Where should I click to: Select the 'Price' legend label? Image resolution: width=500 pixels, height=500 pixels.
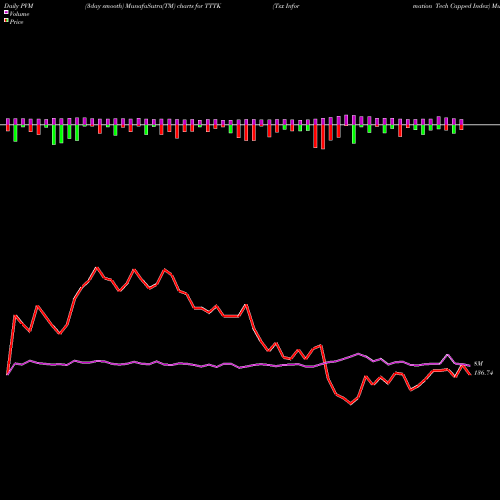tap(16, 22)
